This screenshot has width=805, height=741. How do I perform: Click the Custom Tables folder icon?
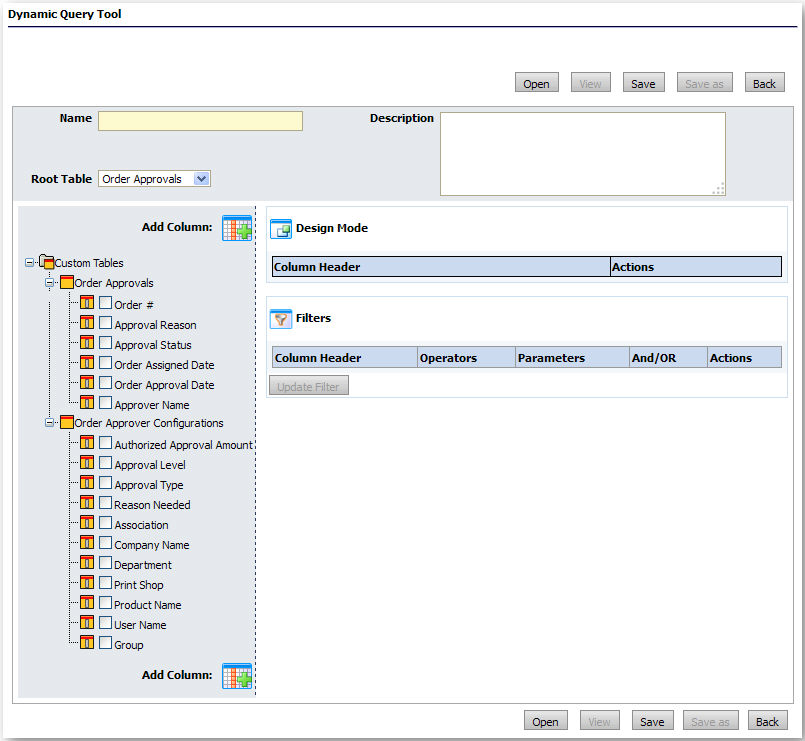point(46,263)
